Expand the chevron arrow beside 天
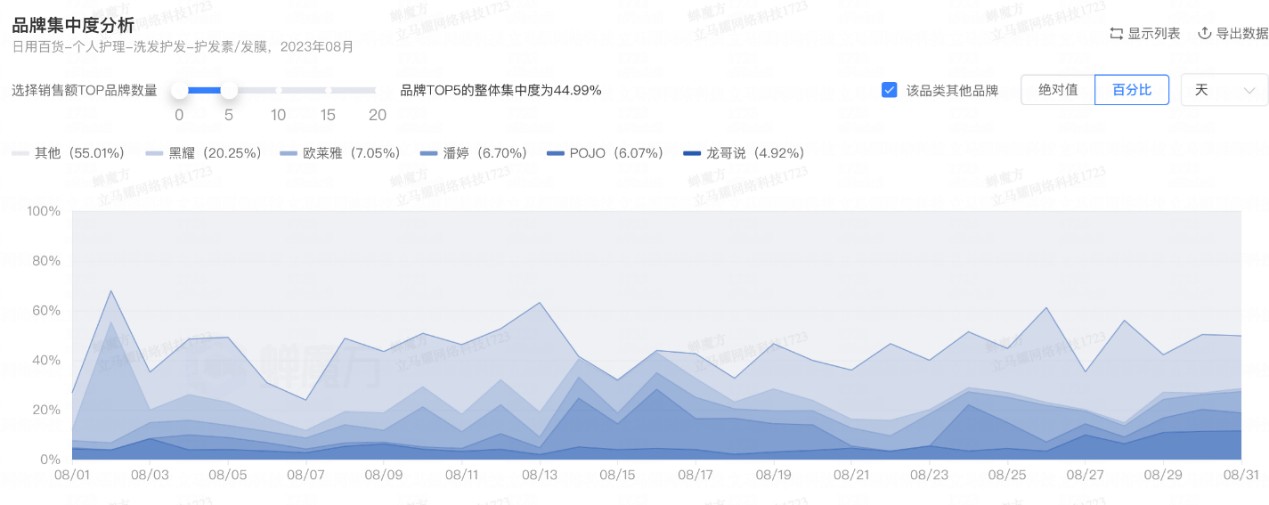Screen dimensions: 1269x505 point(1249,91)
